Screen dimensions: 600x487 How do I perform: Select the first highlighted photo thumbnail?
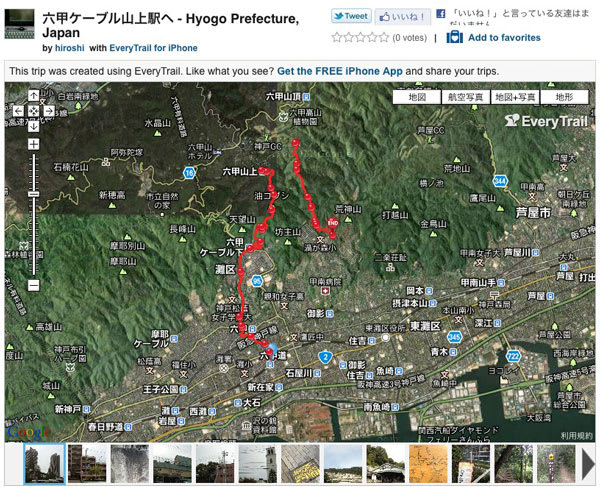pyautogui.click(x=44, y=464)
